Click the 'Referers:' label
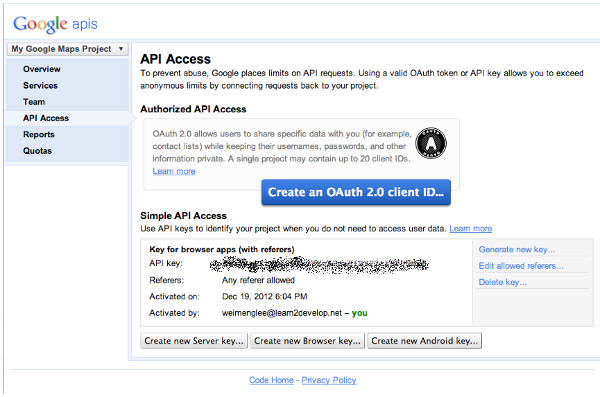Viewport: 600px width, 397px height. 166,280
